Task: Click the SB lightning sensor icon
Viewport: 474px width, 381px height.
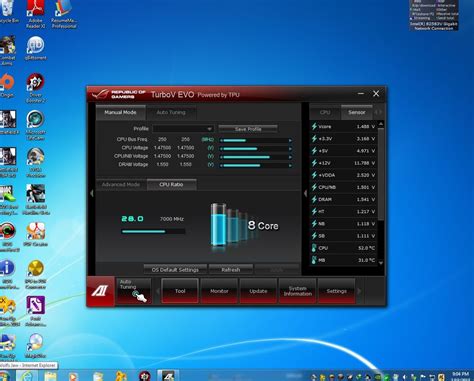Action: [x=314, y=236]
